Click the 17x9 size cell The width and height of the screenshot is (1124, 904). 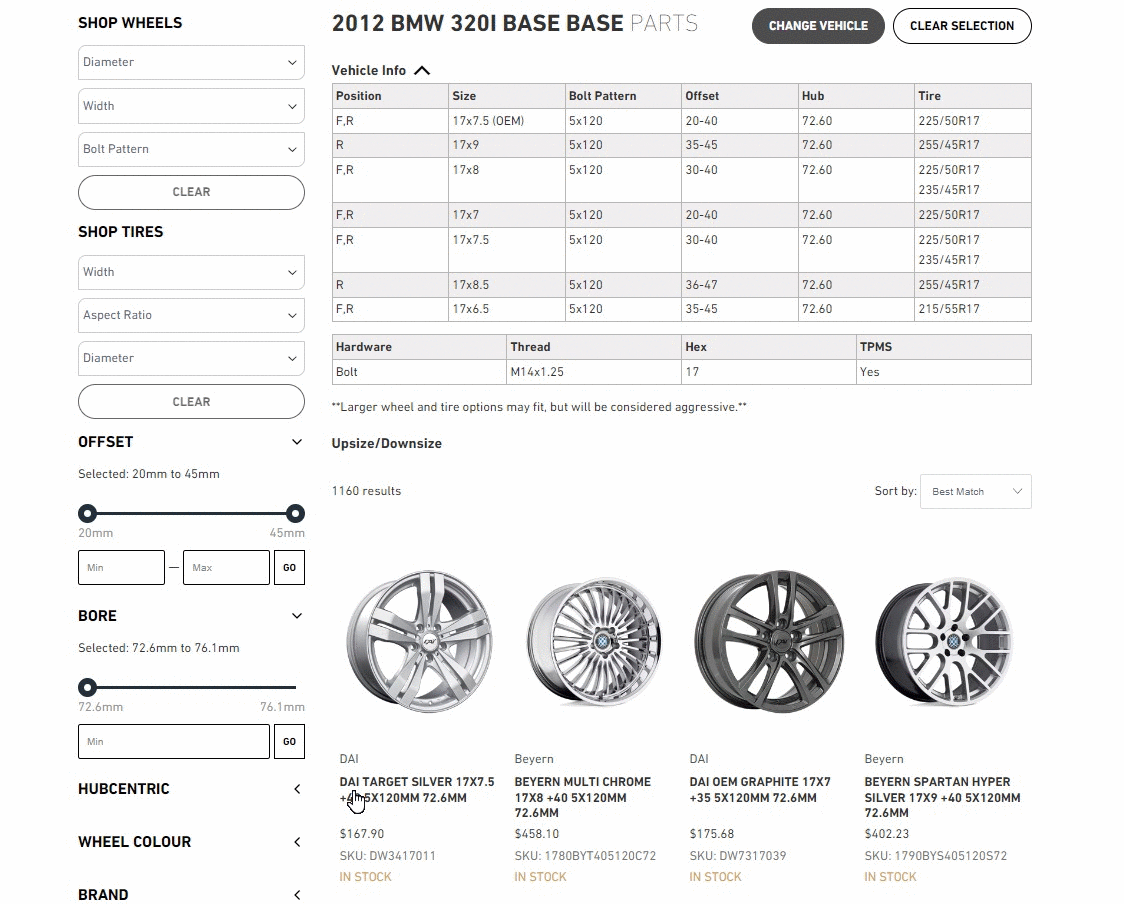click(507, 145)
